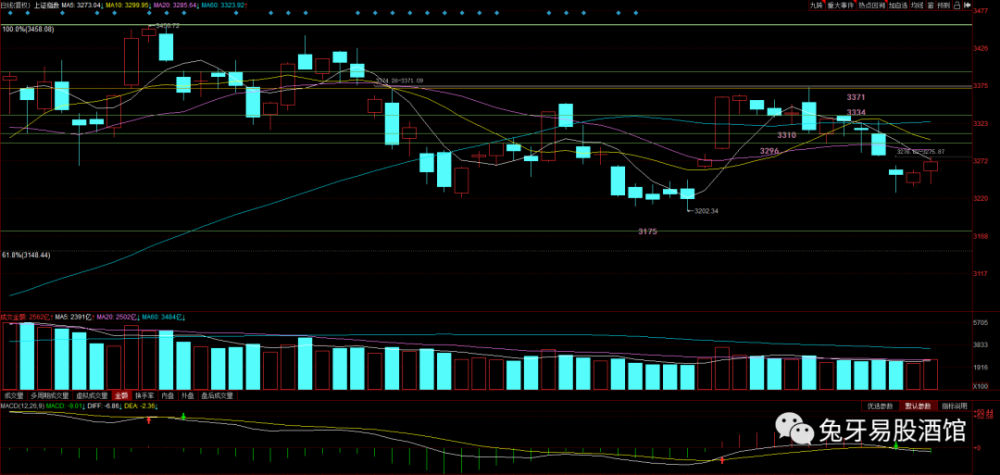Viewport: 1000px width, 475px height.
Task: Click the lock icon in top toolbar
Action: [959, 5]
